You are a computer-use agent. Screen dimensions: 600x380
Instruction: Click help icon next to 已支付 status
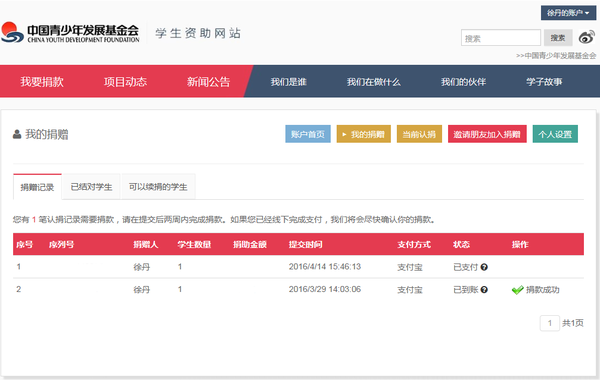484,267
